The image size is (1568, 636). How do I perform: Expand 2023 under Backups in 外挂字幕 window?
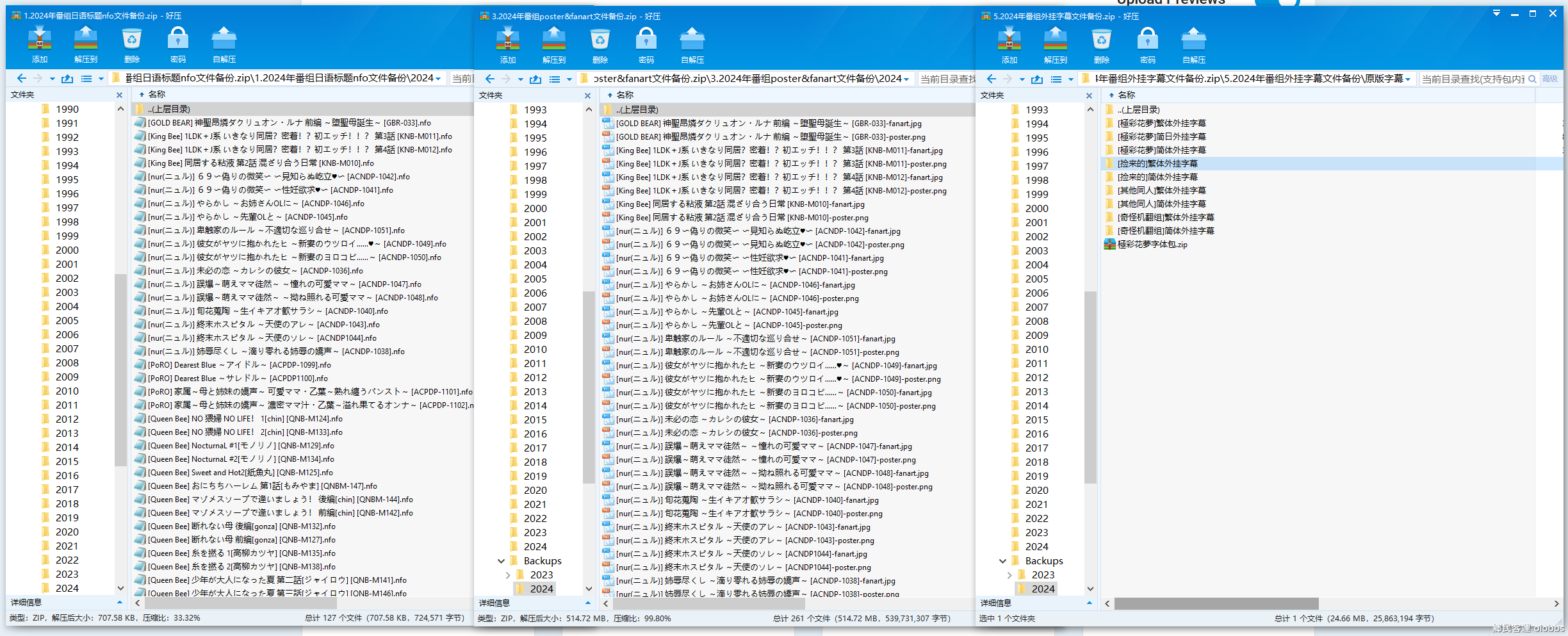[1009, 575]
